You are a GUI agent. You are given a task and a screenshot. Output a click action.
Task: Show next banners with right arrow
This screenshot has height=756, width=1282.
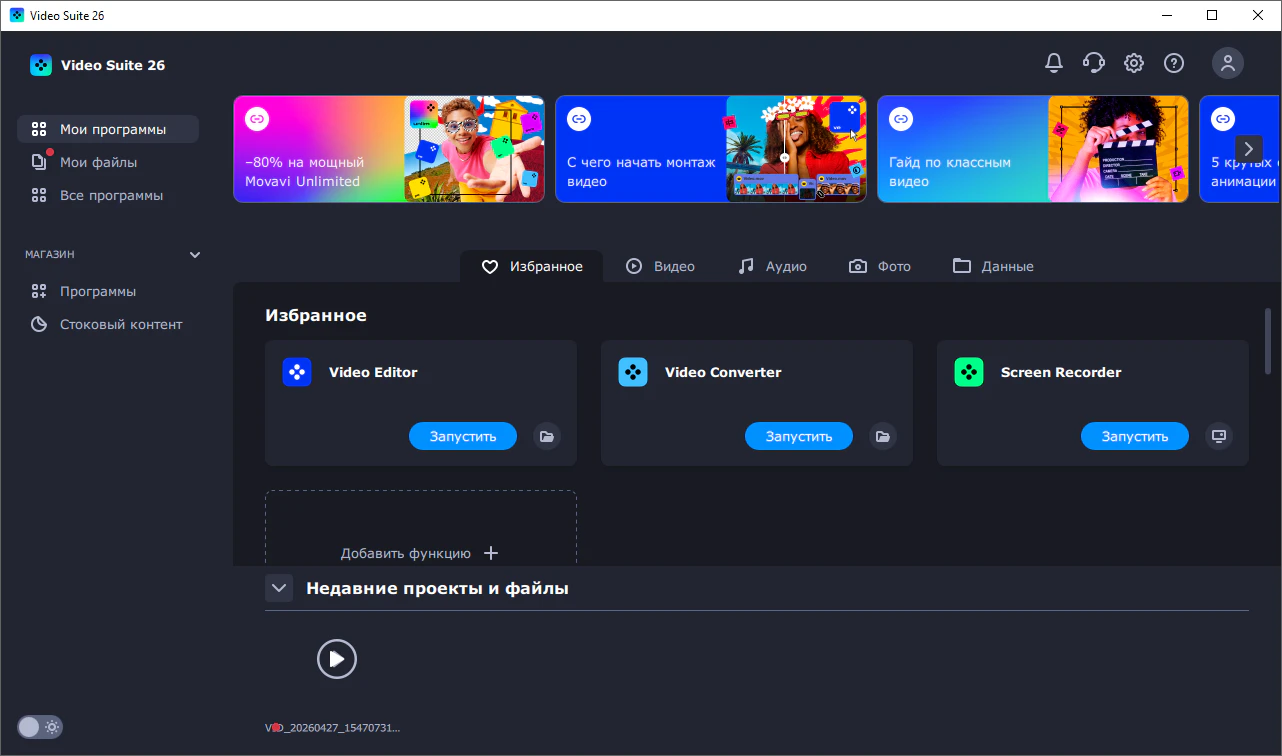point(1248,149)
